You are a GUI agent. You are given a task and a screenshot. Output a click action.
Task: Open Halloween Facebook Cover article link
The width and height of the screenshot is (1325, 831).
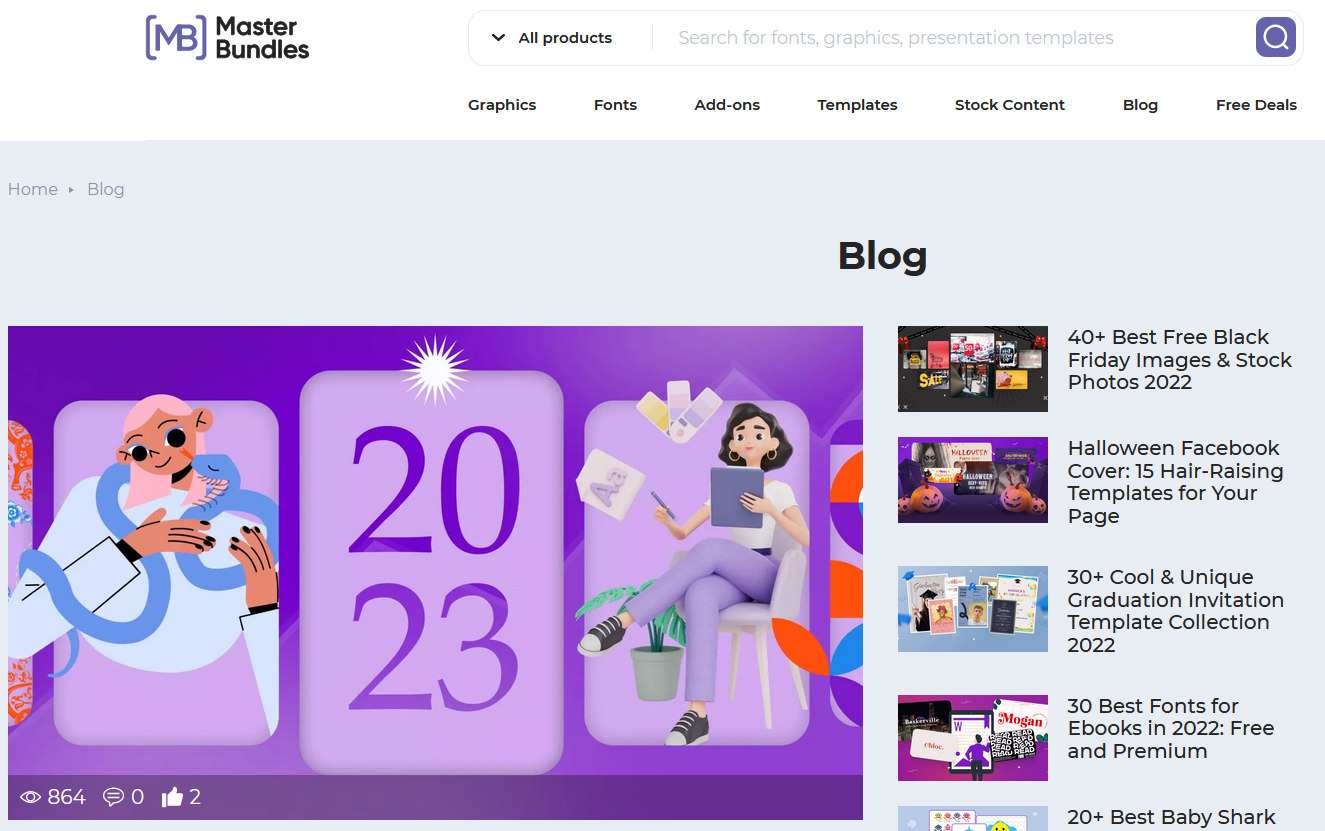coord(1175,482)
